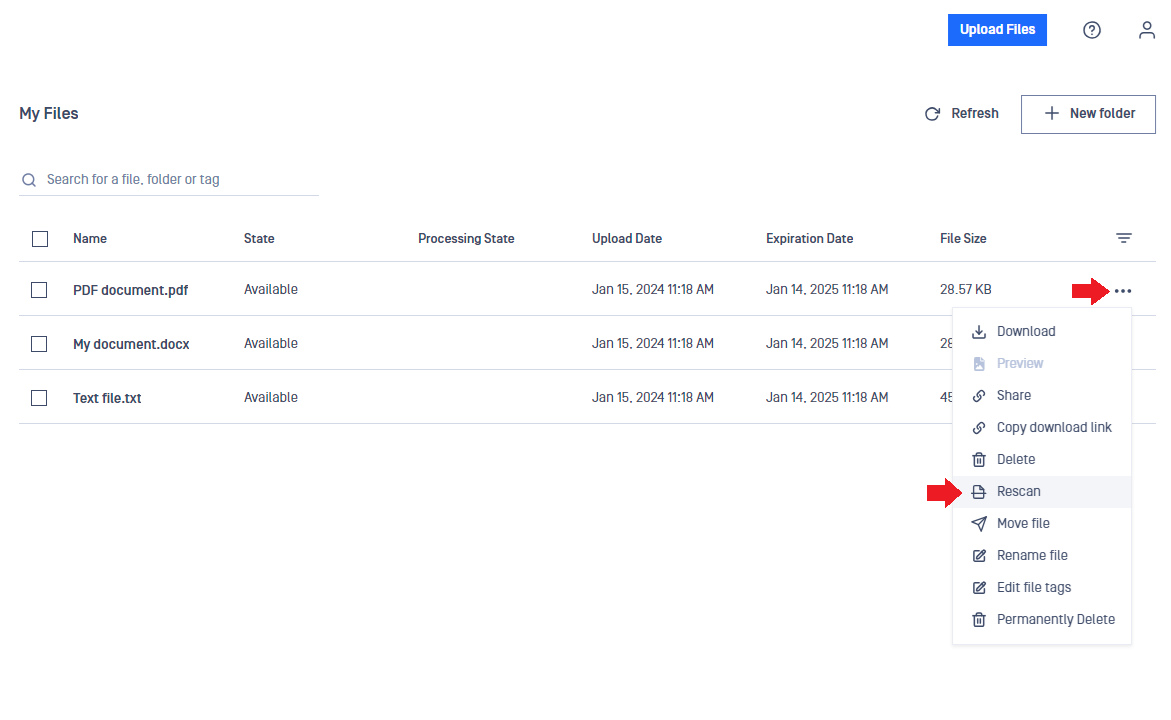The height and width of the screenshot is (720, 1171).
Task: Open the help question mark icon
Action: (x=1092, y=30)
